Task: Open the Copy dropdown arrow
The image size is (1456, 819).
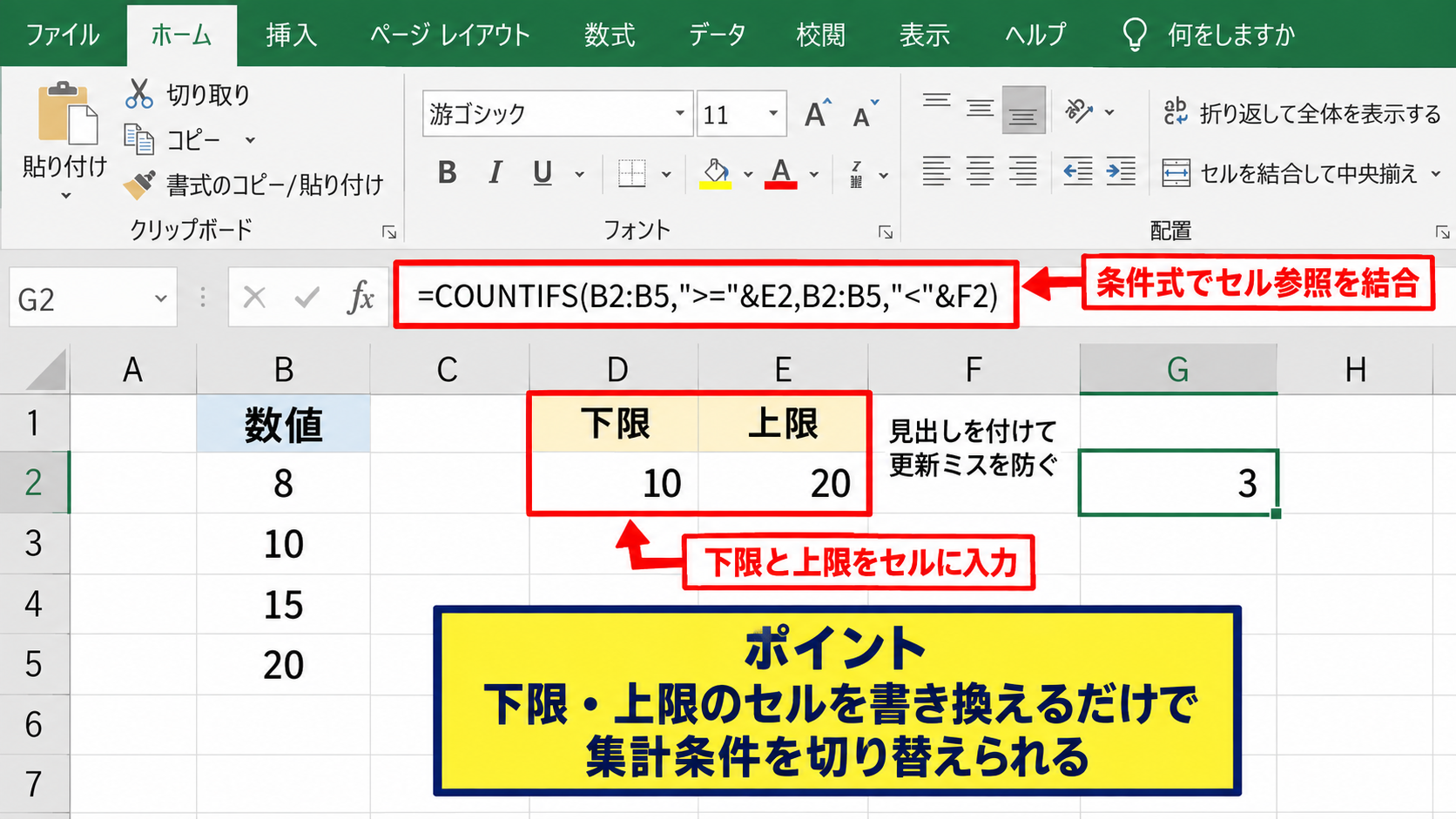Action: pos(250,140)
